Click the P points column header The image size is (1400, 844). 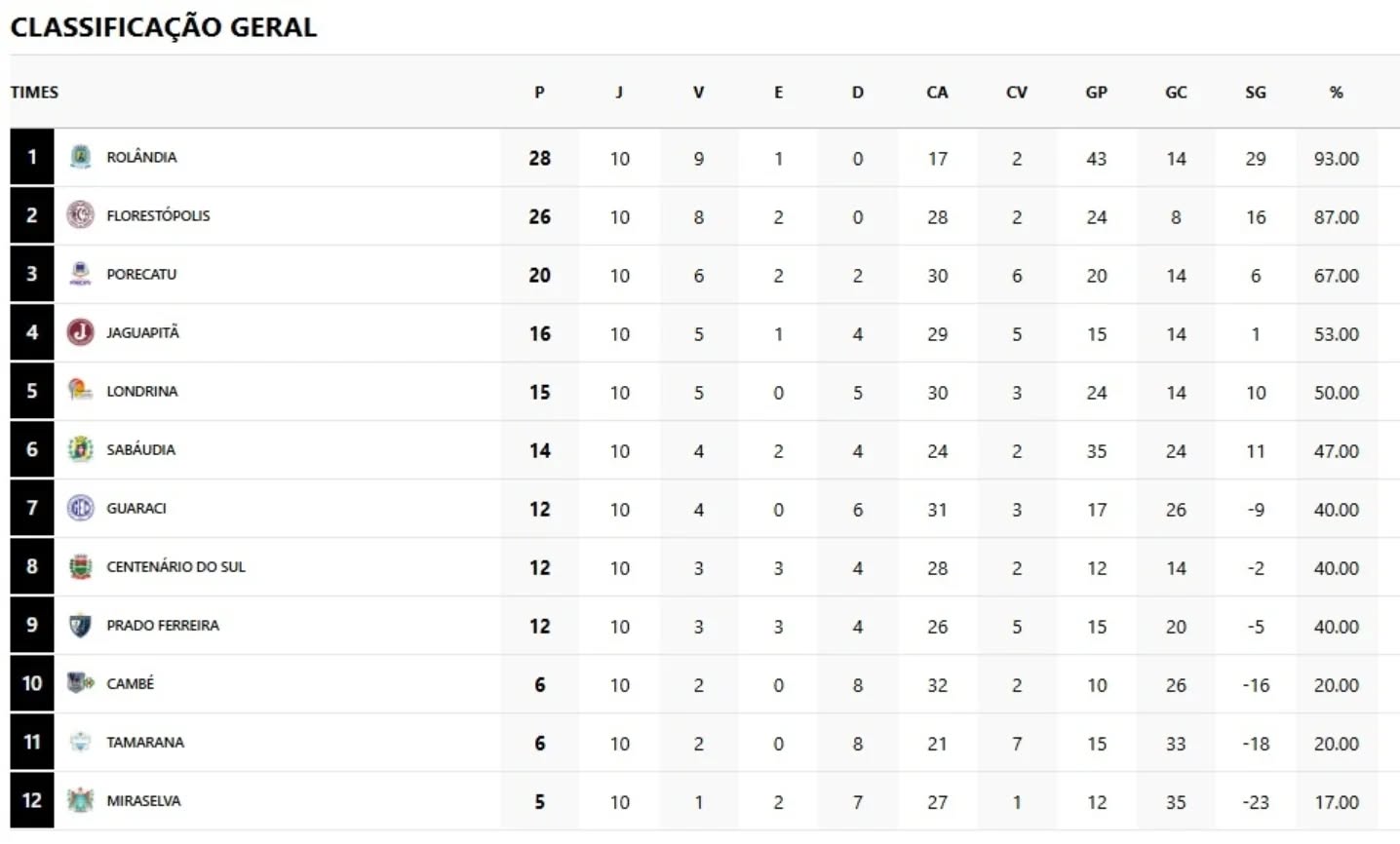point(539,93)
